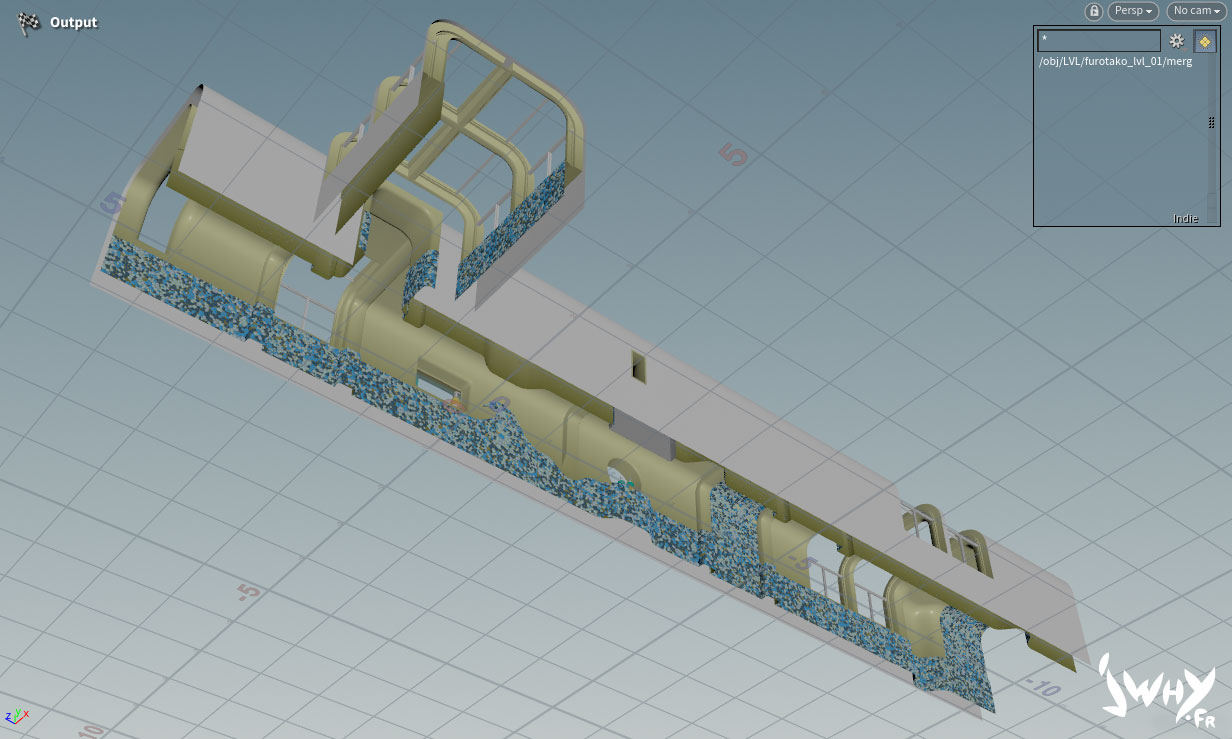Click the dotted scrollbar grip of the object list
The image size is (1232, 739).
coord(1212,122)
